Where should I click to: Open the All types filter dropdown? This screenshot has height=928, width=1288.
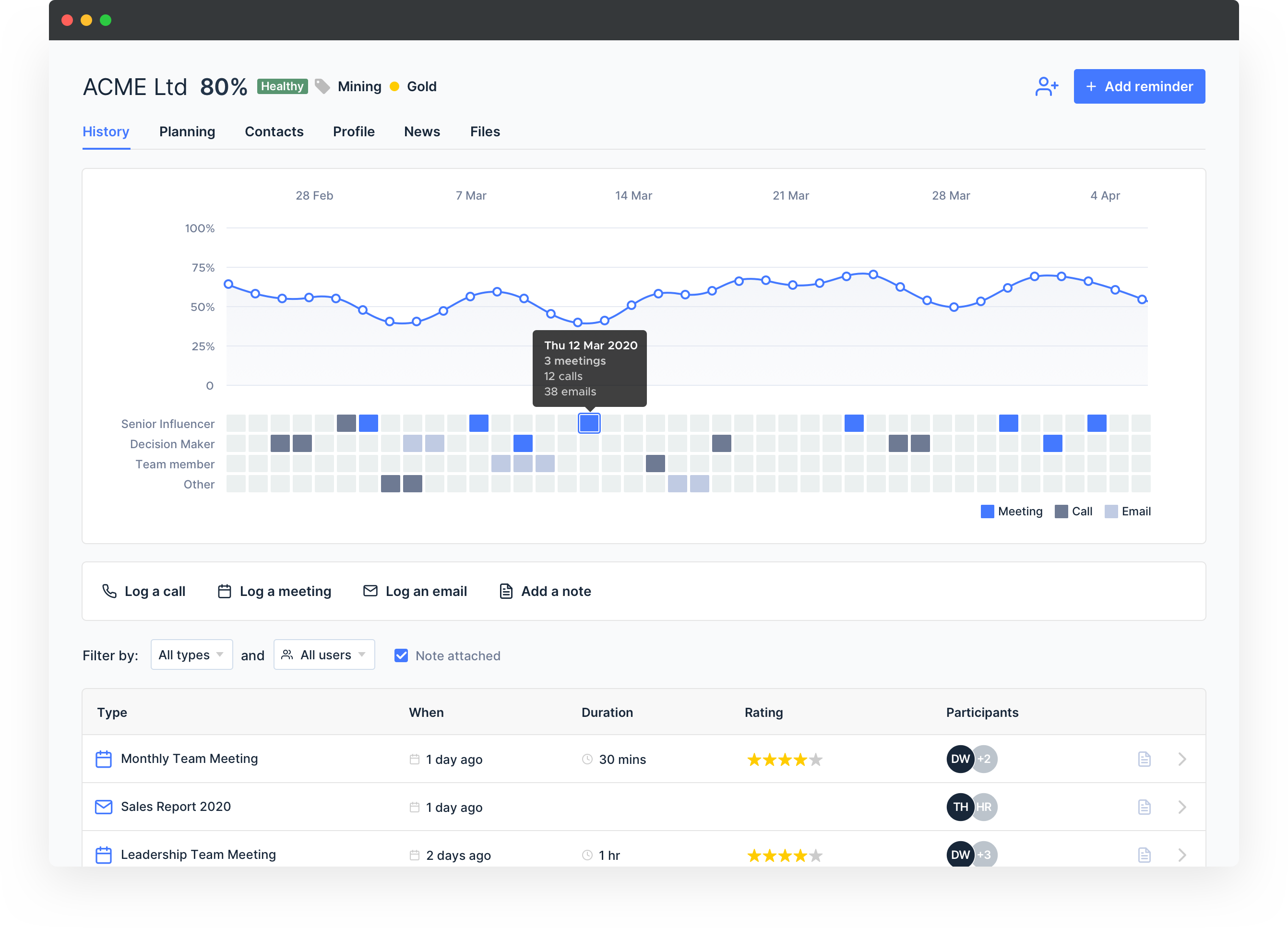pos(191,655)
